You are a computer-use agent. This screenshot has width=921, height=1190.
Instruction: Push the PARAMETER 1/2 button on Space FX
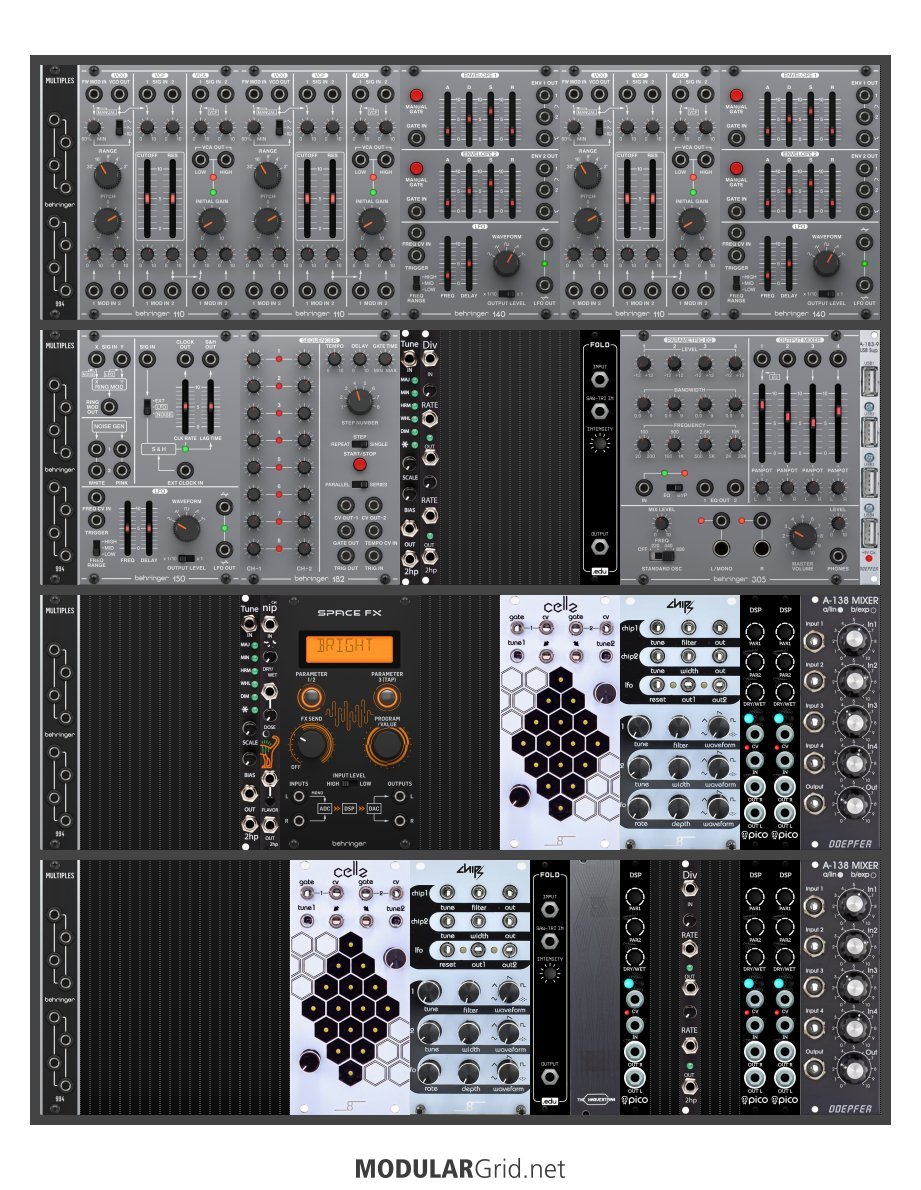310,695
